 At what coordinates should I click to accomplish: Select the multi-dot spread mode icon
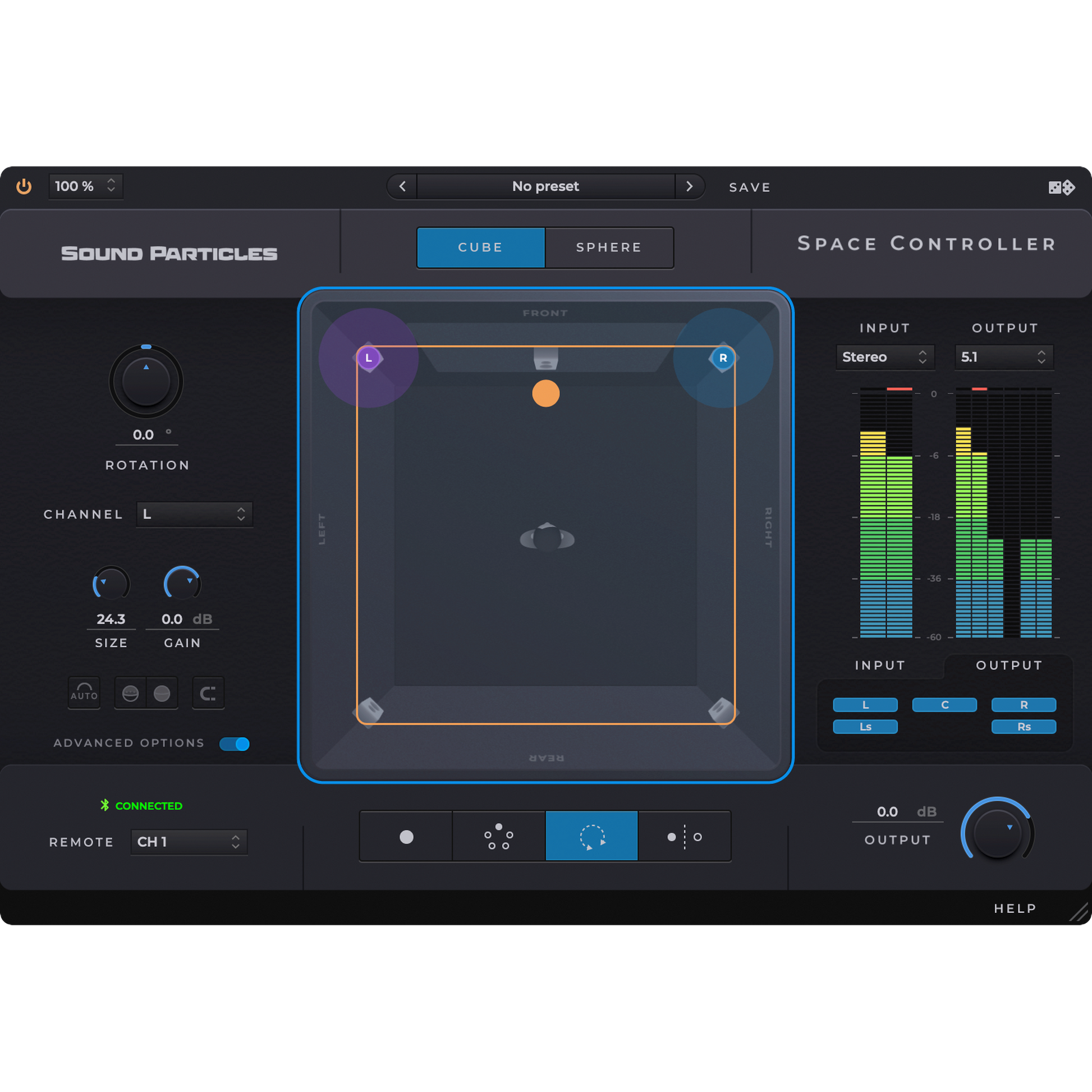click(498, 837)
